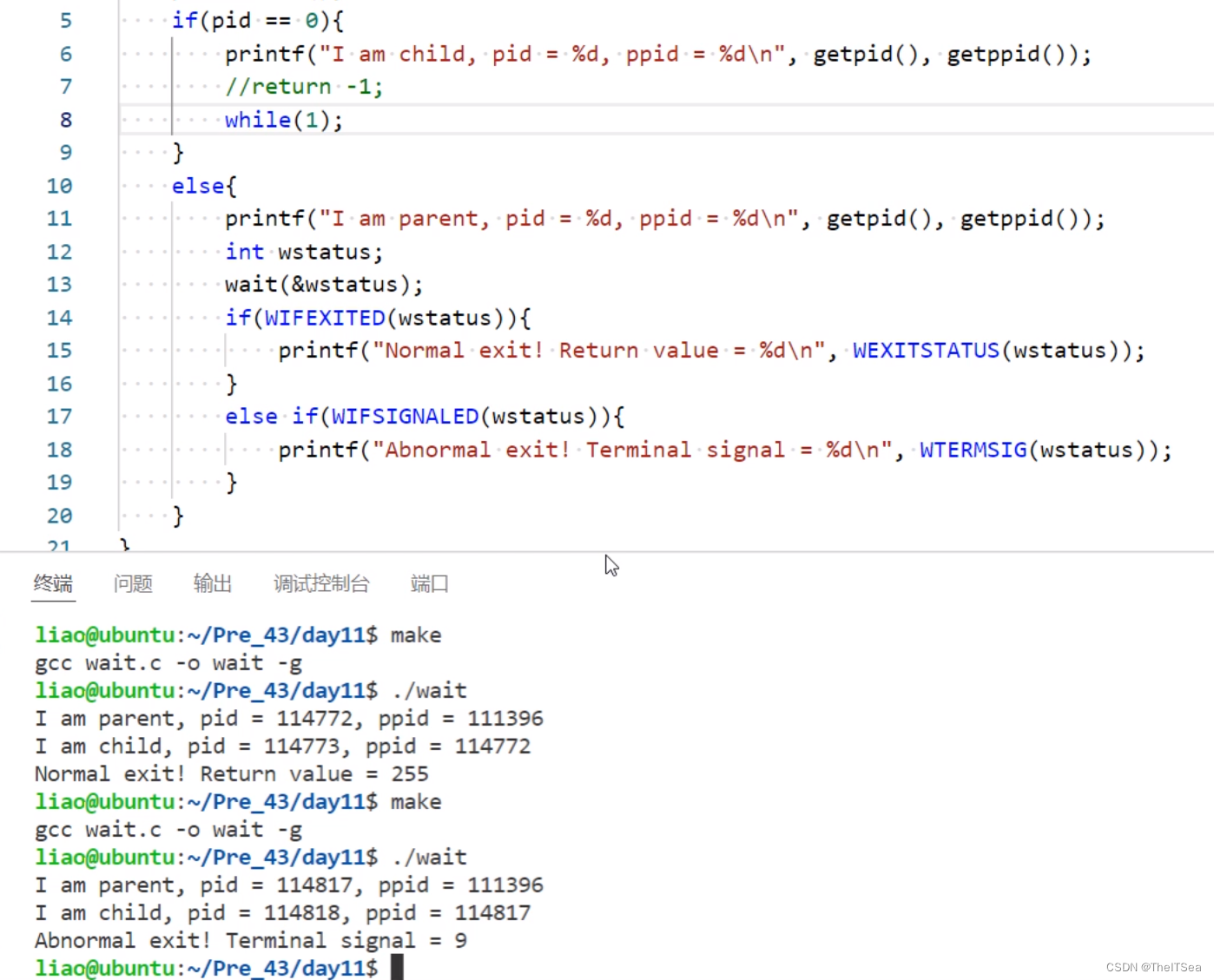Click the WIFEXITED macro on line 14
The width and height of the screenshot is (1214, 980).
[x=325, y=318]
